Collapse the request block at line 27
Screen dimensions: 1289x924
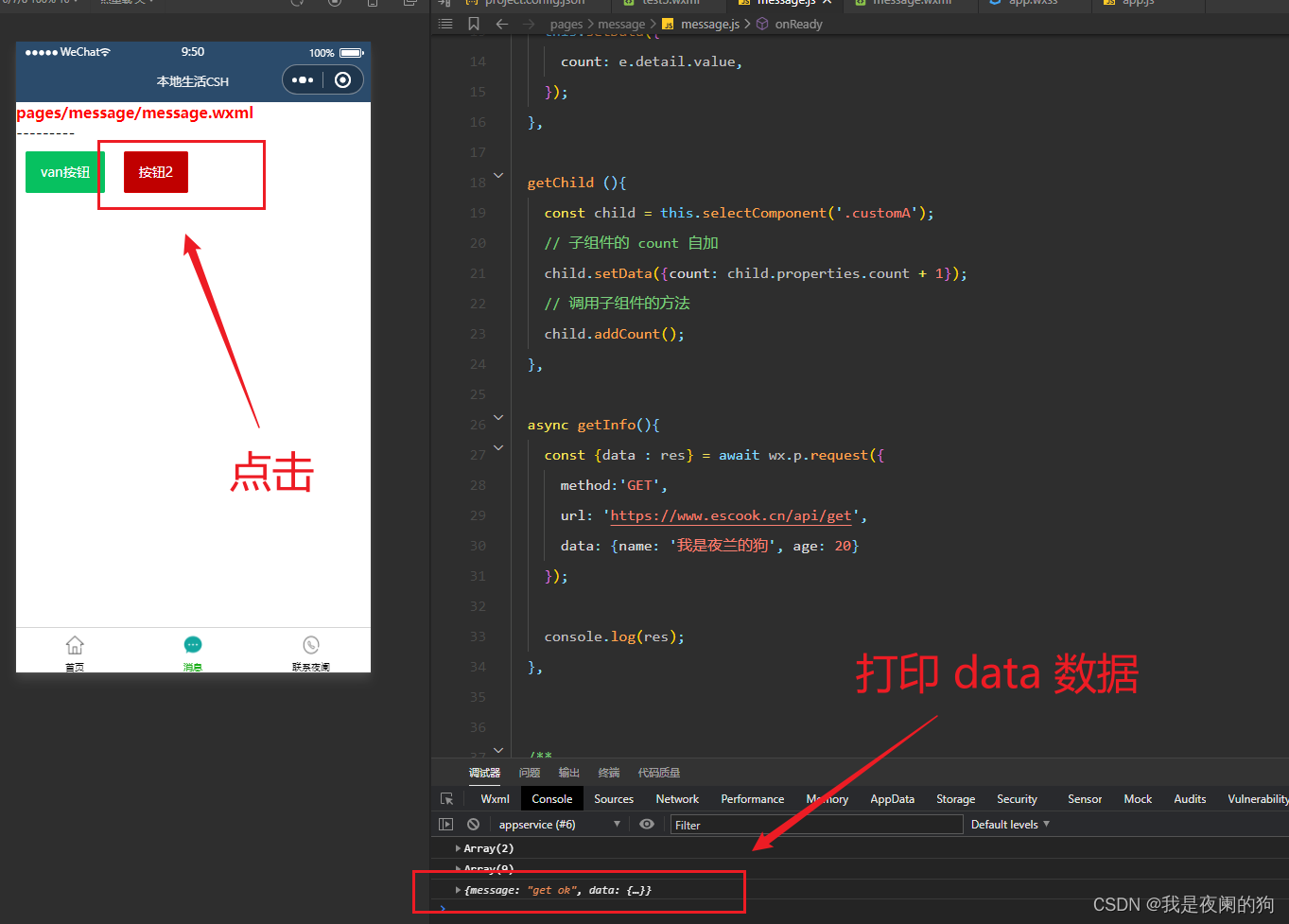tap(498, 448)
